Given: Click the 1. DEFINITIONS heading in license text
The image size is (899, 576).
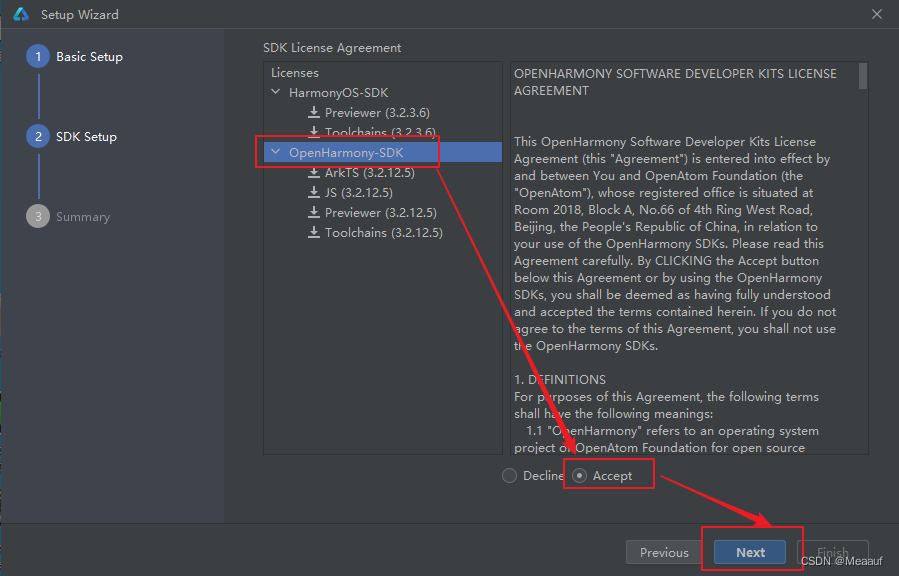Looking at the screenshot, I should tap(560, 379).
